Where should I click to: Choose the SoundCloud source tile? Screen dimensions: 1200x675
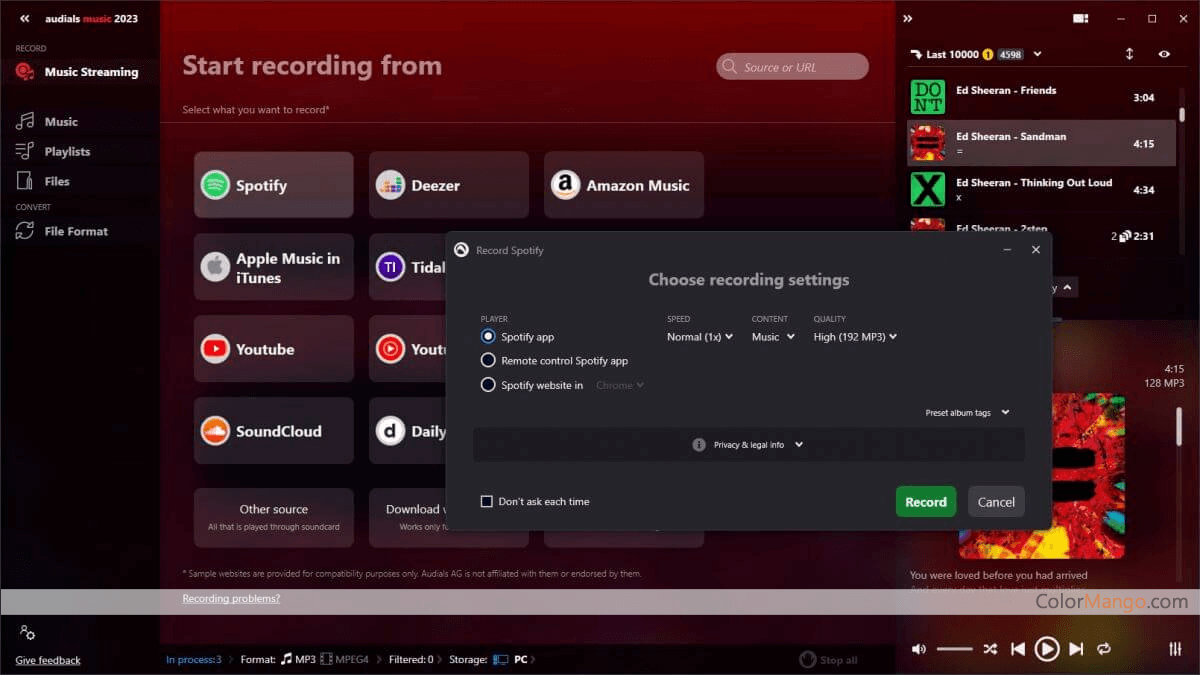(274, 431)
